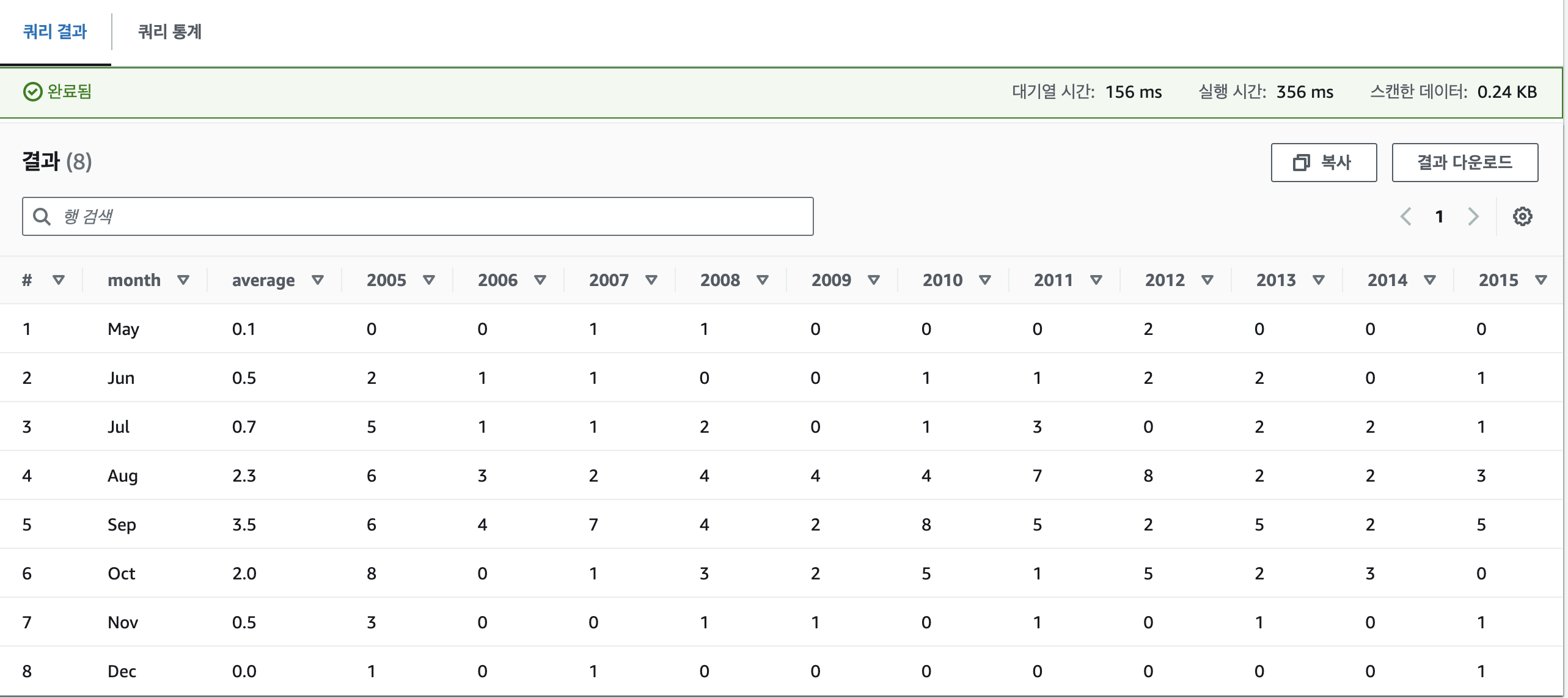1568x698 pixels.
Task: Click page number 1
Action: point(1439,216)
